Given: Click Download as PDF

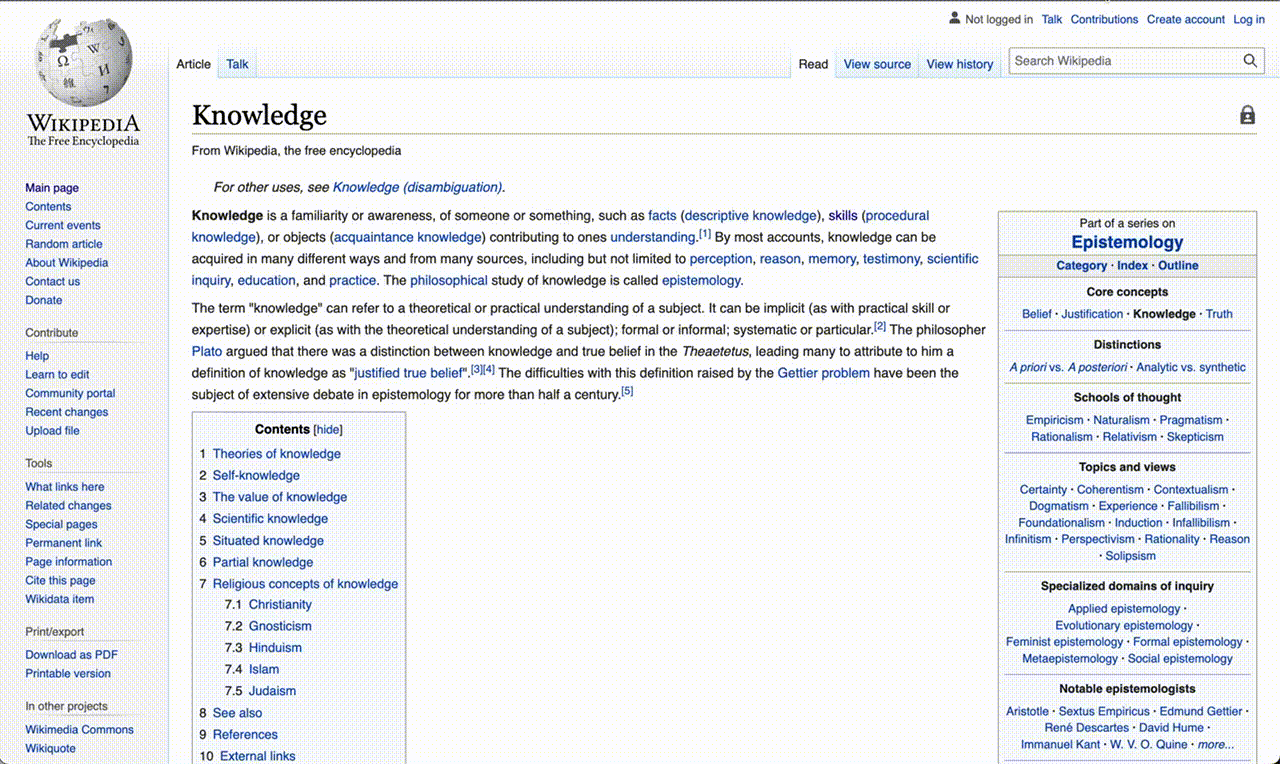Looking at the screenshot, I should pyautogui.click(x=71, y=655).
